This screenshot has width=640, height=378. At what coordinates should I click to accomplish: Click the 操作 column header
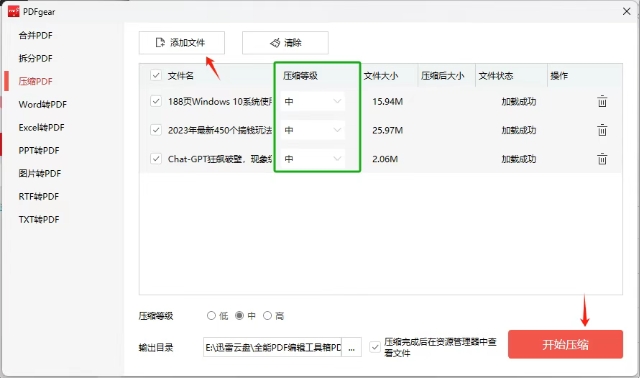tap(559, 76)
